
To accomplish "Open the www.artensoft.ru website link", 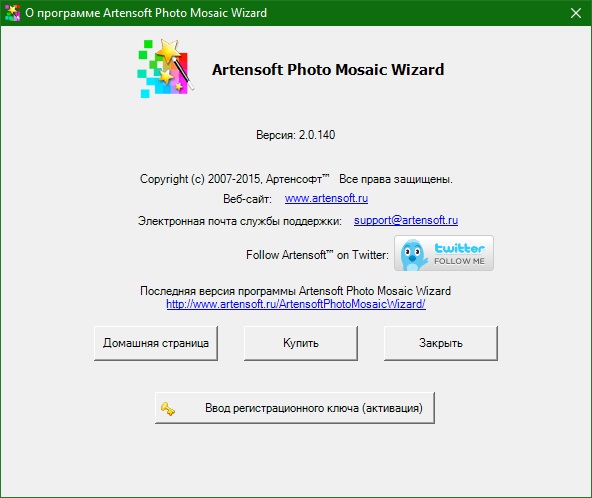I will pos(326,198).
